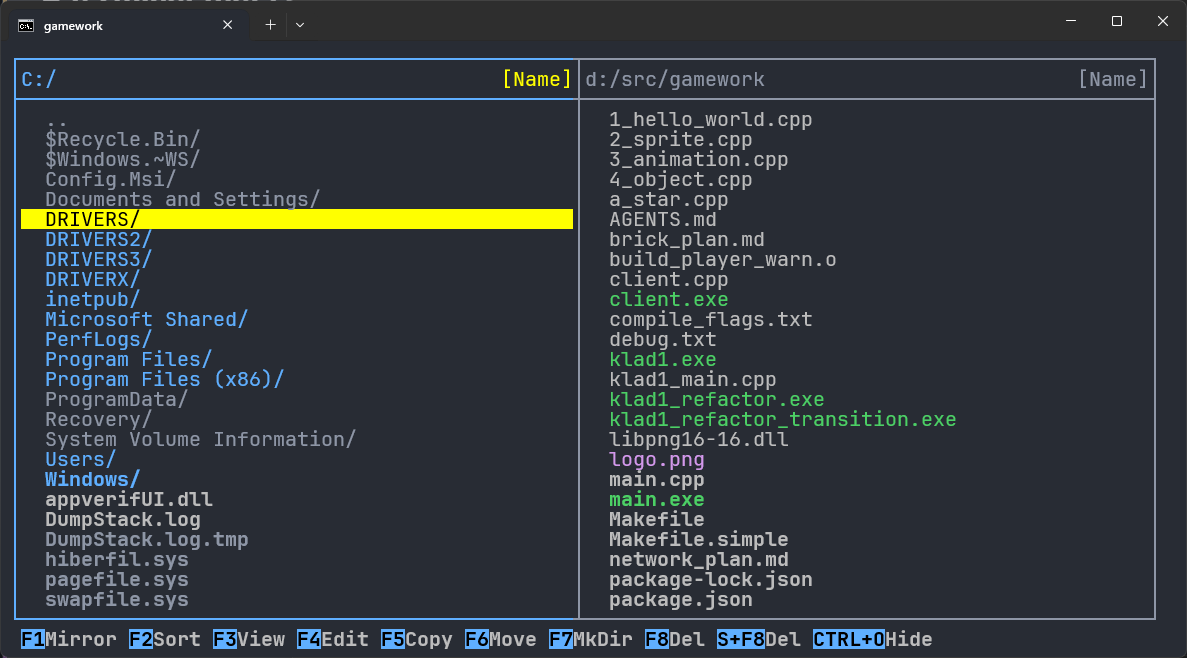Image resolution: width=1187 pixels, height=658 pixels.
Task: Select the ProgramData/ folder
Action: [117, 399]
